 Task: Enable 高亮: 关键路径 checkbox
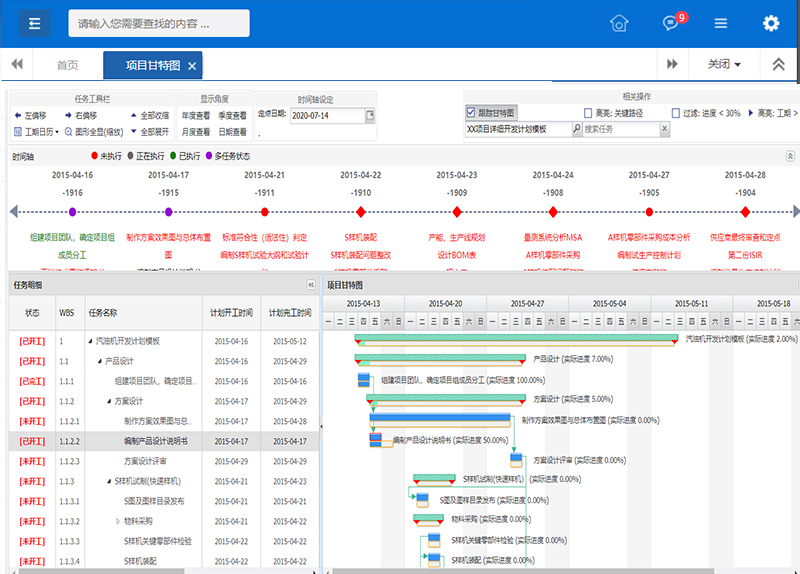click(588, 113)
